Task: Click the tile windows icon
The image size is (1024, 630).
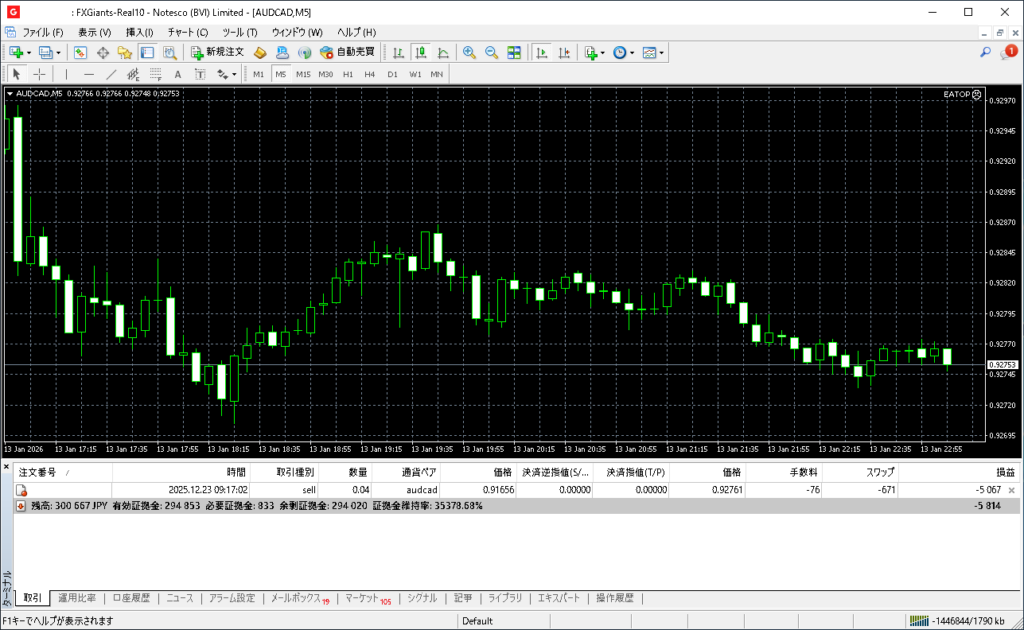Action: point(514,52)
